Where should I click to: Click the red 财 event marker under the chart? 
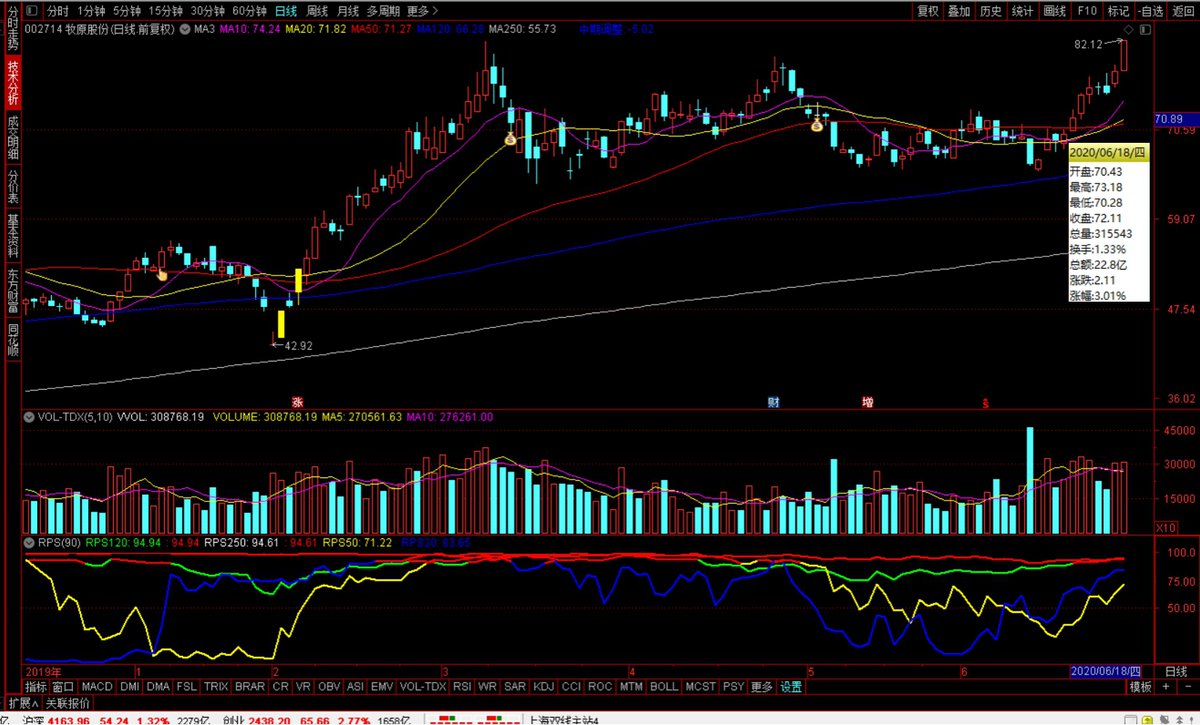tap(773, 402)
